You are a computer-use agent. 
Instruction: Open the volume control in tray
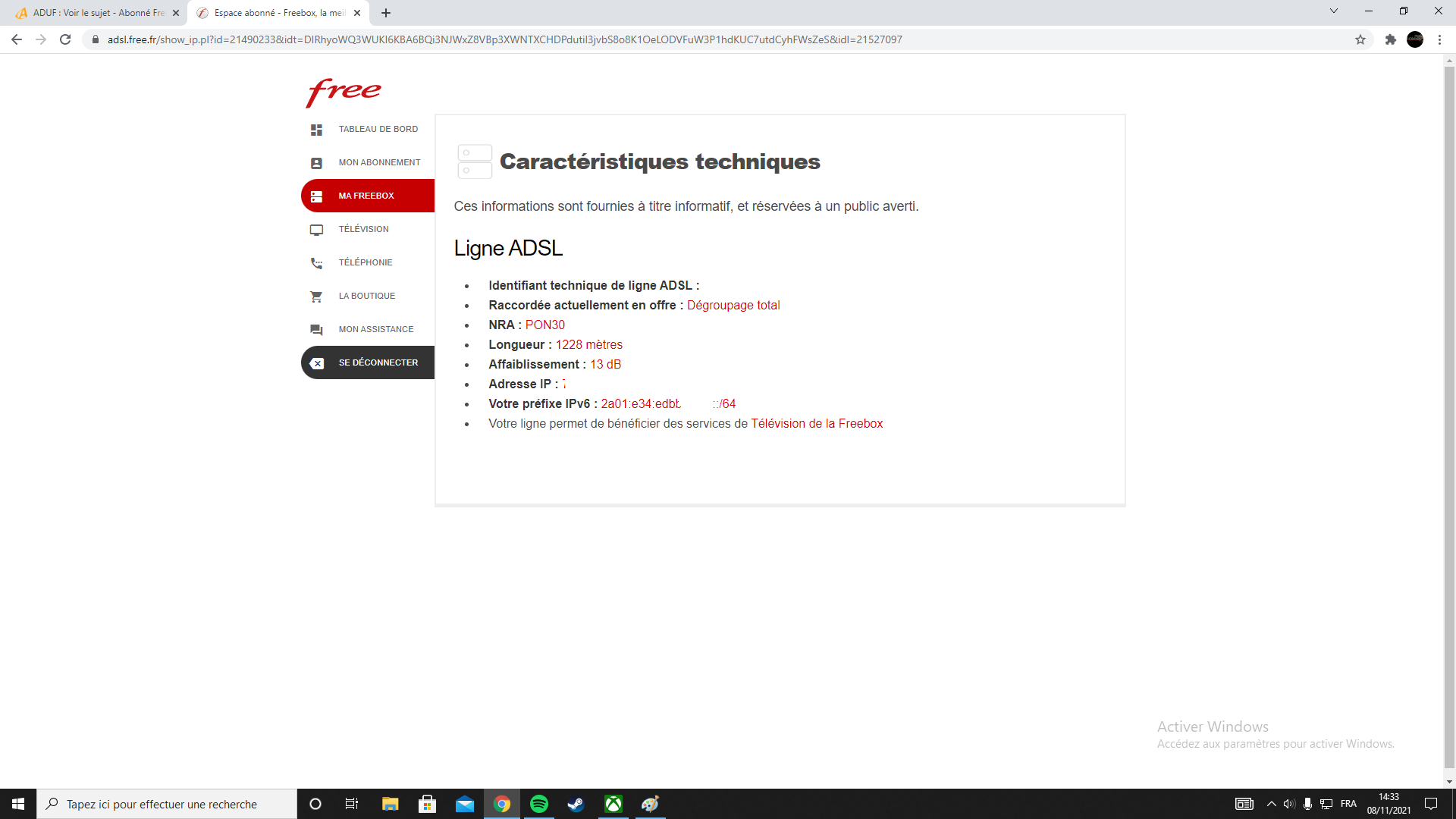[x=1289, y=804]
